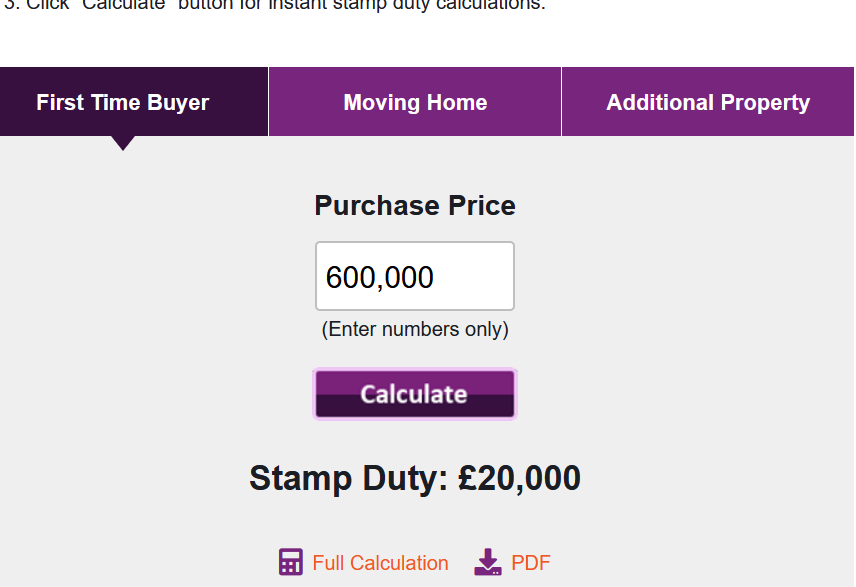
Task: Click the PDF text link
Action: pos(531,563)
